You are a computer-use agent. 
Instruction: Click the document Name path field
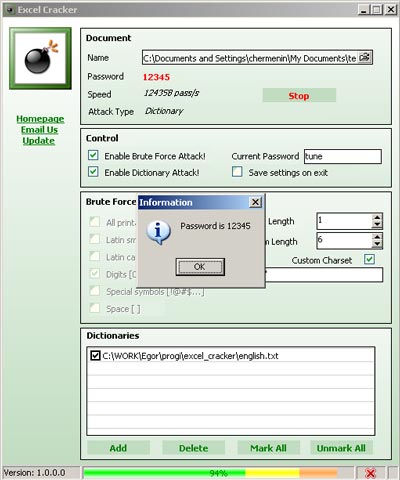coord(250,58)
